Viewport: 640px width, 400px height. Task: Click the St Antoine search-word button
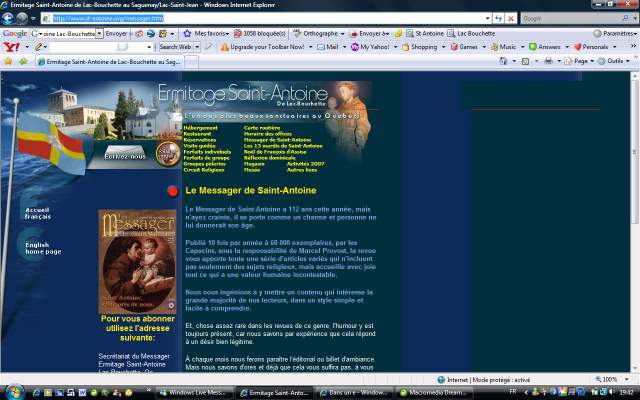point(425,33)
